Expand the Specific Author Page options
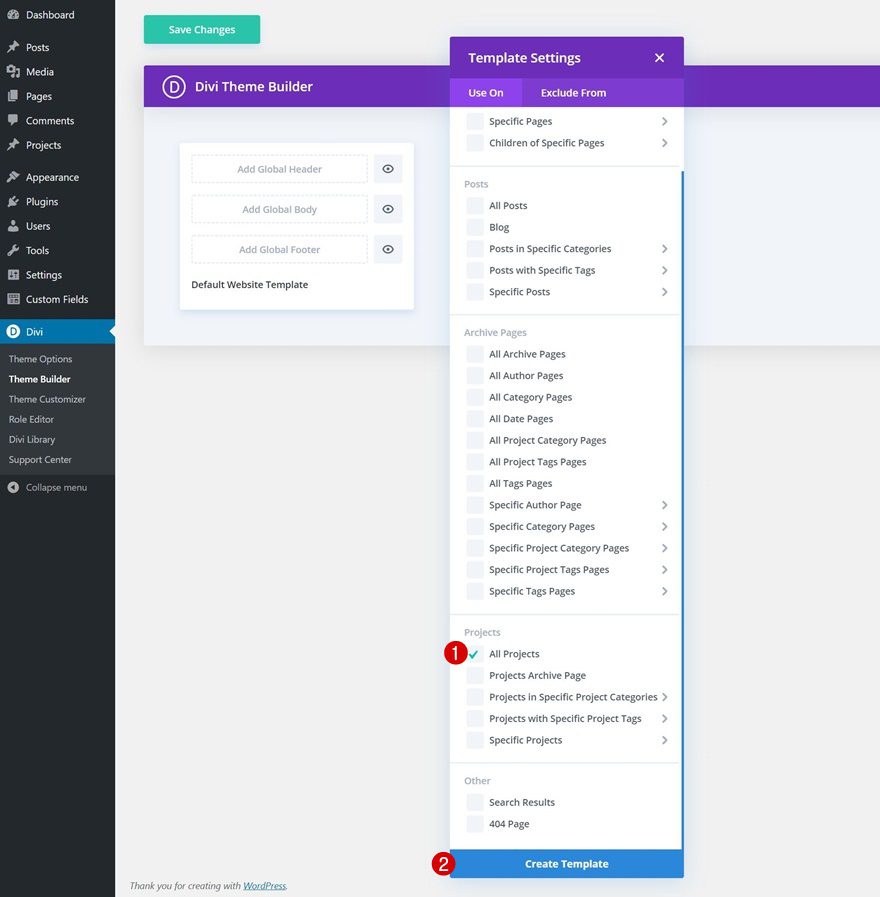 (664, 504)
